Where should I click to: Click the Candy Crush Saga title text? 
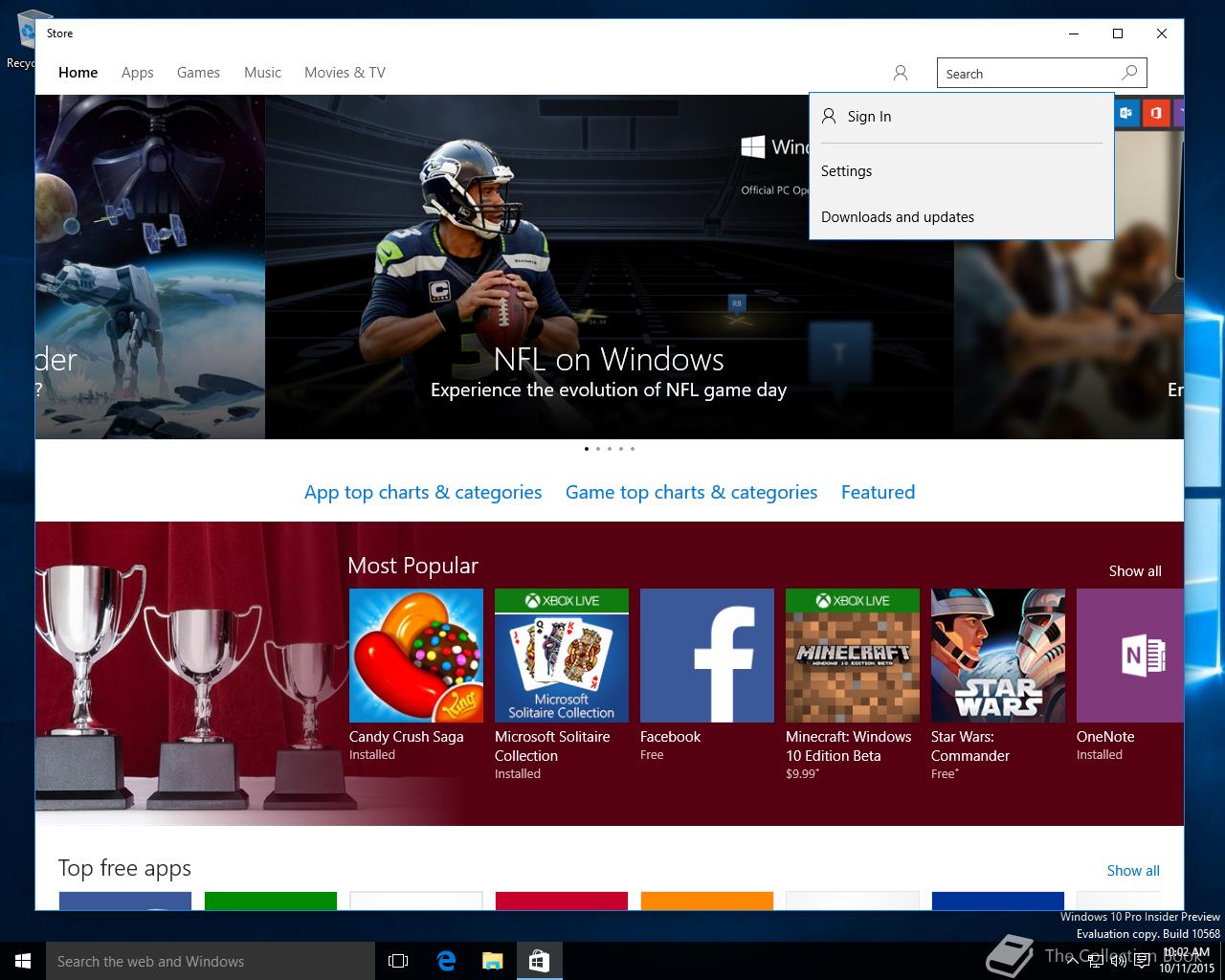[x=406, y=737]
